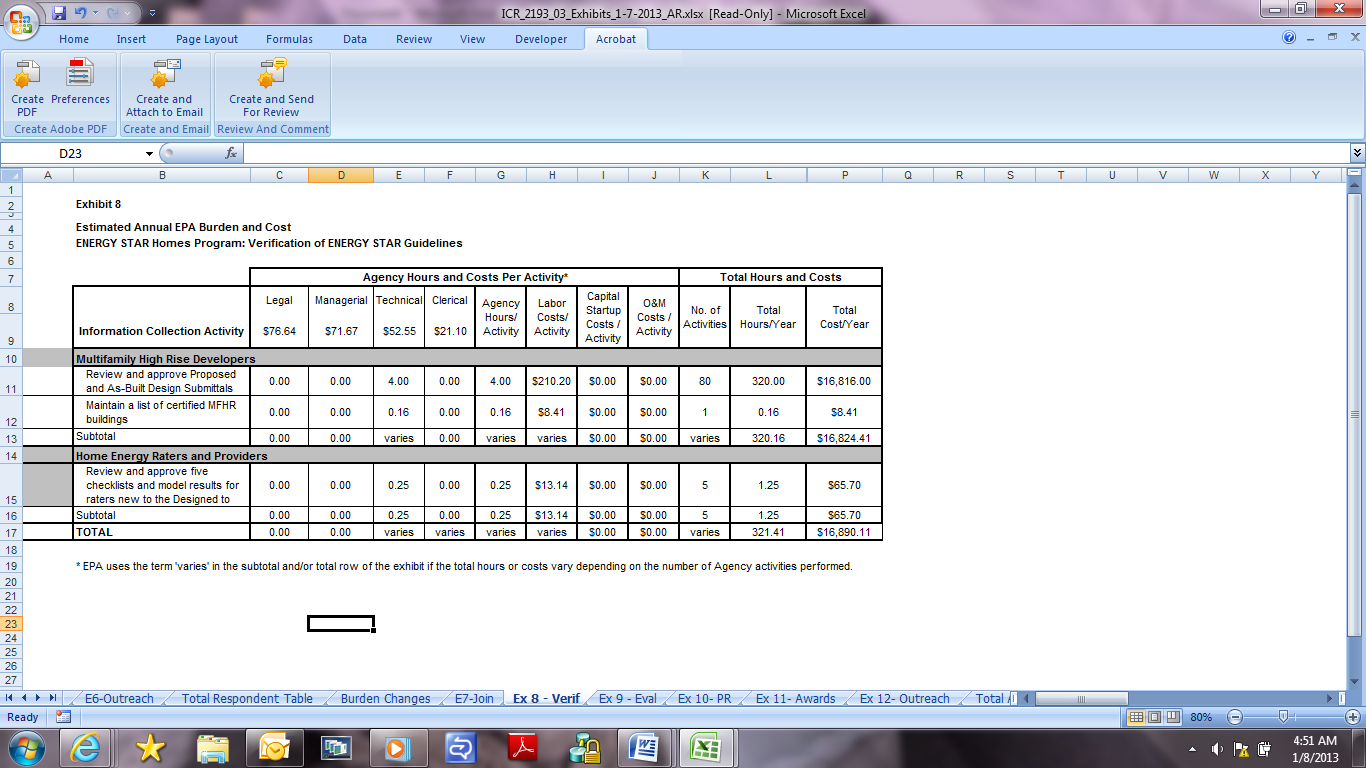
Task: Click the Zoom In plus button
Action: coord(1353,717)
